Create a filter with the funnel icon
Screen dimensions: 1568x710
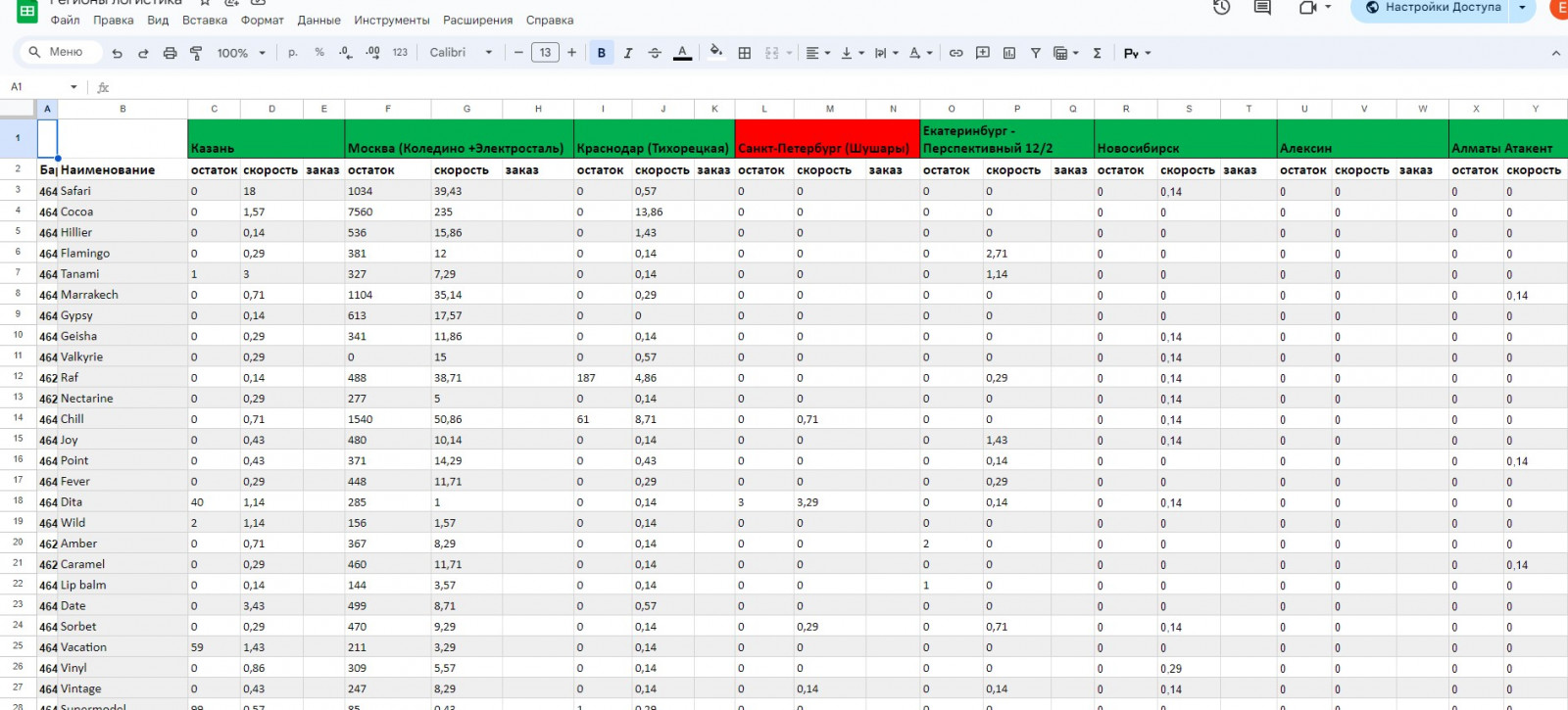click(x=1036, y=53)
